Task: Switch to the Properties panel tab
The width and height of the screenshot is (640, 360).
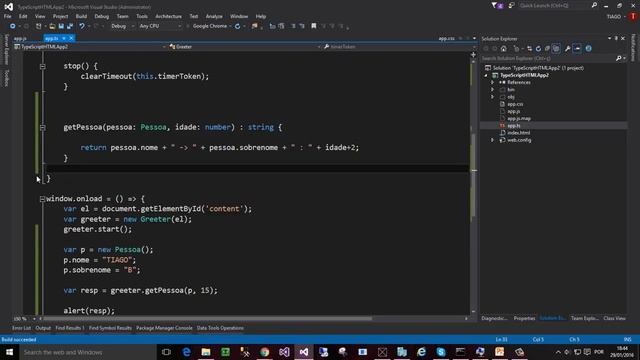Action: coord(524,318)
